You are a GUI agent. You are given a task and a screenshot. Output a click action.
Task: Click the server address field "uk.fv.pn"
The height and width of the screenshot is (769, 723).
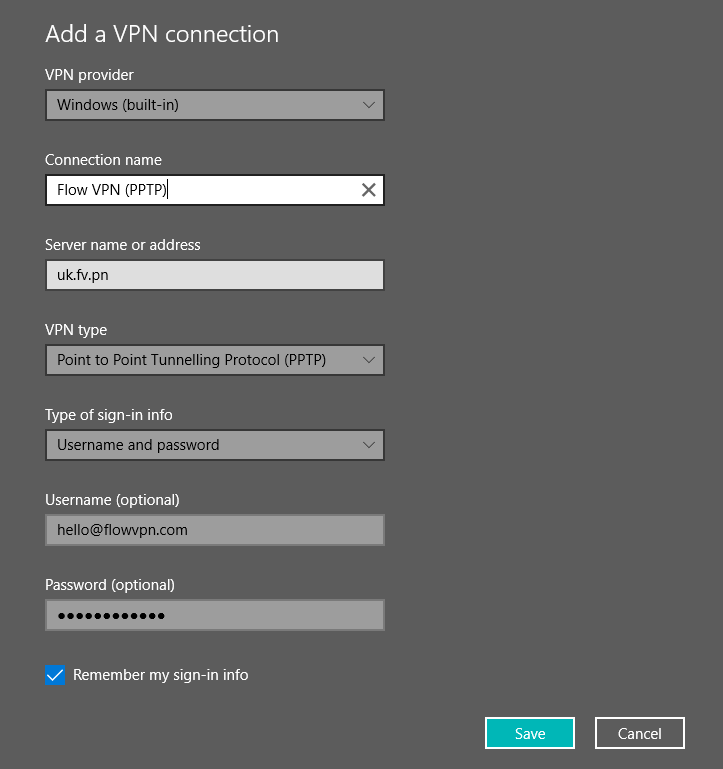[x=215, y=275]
